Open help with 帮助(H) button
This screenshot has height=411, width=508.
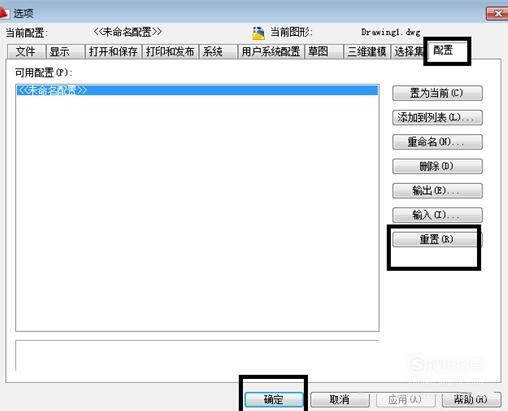point(471,399)
